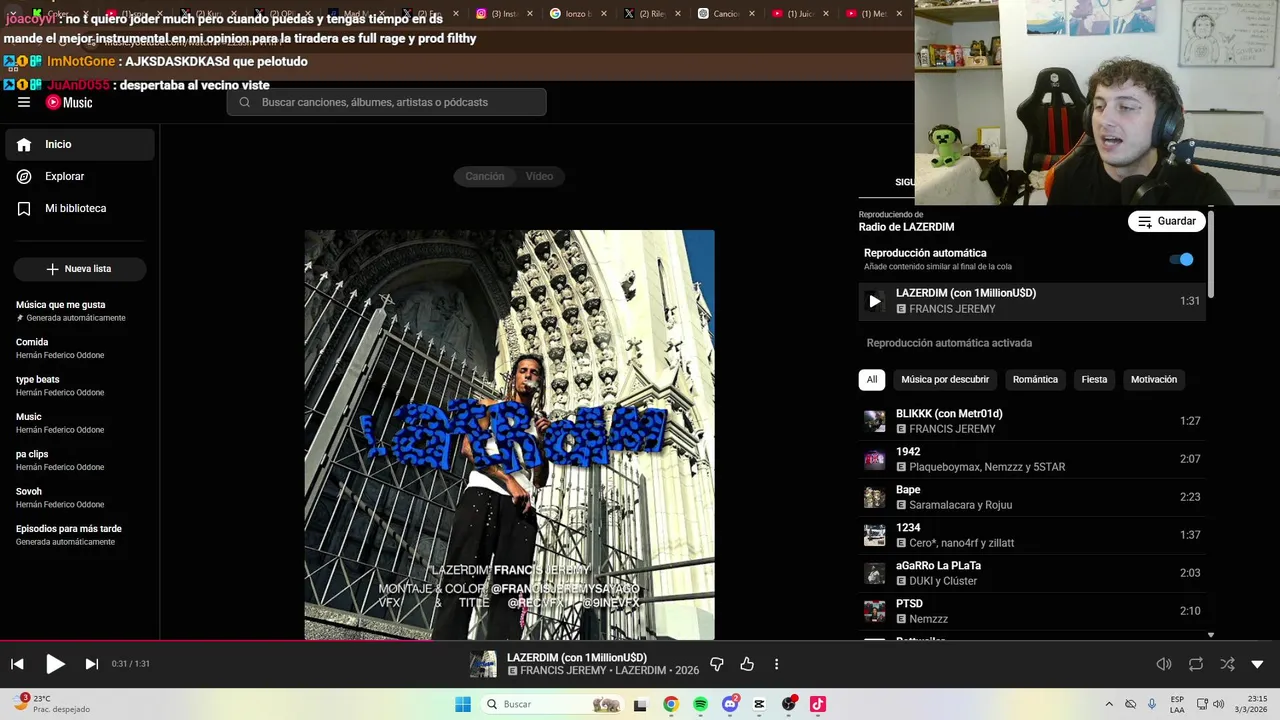The width and height of the screenshot is (1280, 720).
Task: Open Explorar in the sidebar
Action: pos(80,176)
